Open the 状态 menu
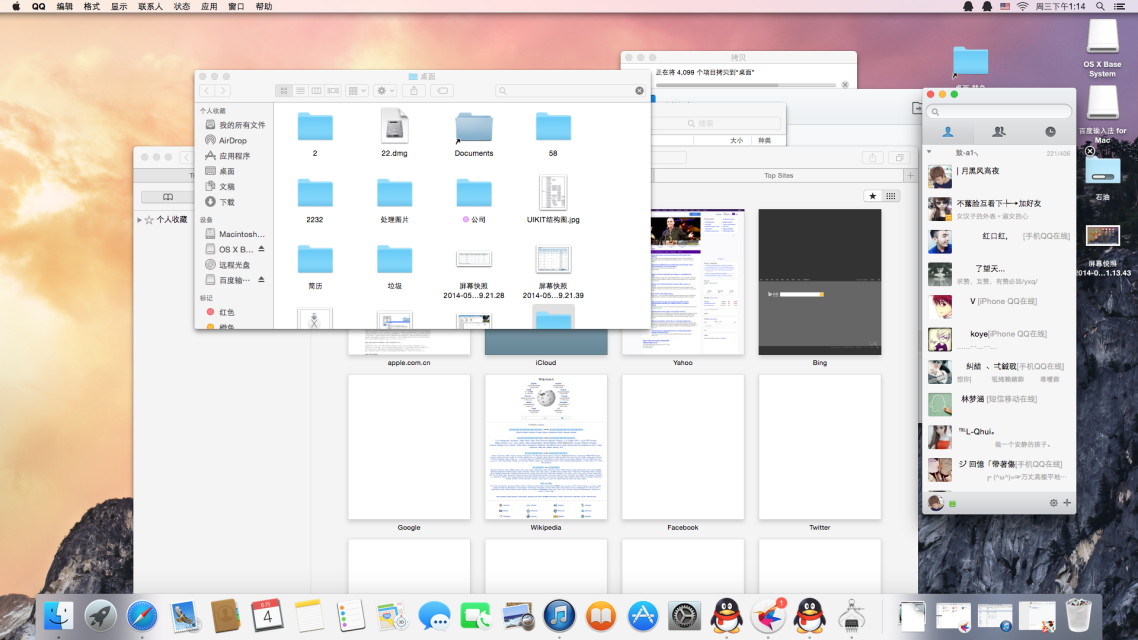The height and width of the screenshot is (640, 1138). coord(181,7)
